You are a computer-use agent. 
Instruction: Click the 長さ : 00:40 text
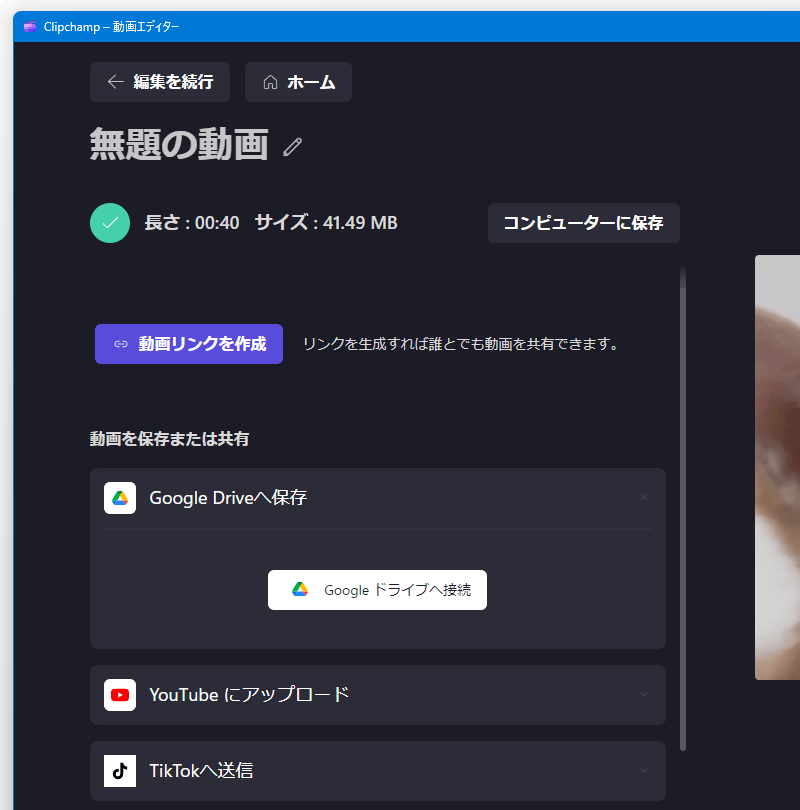pyautogui.click(x=192, y=223)
